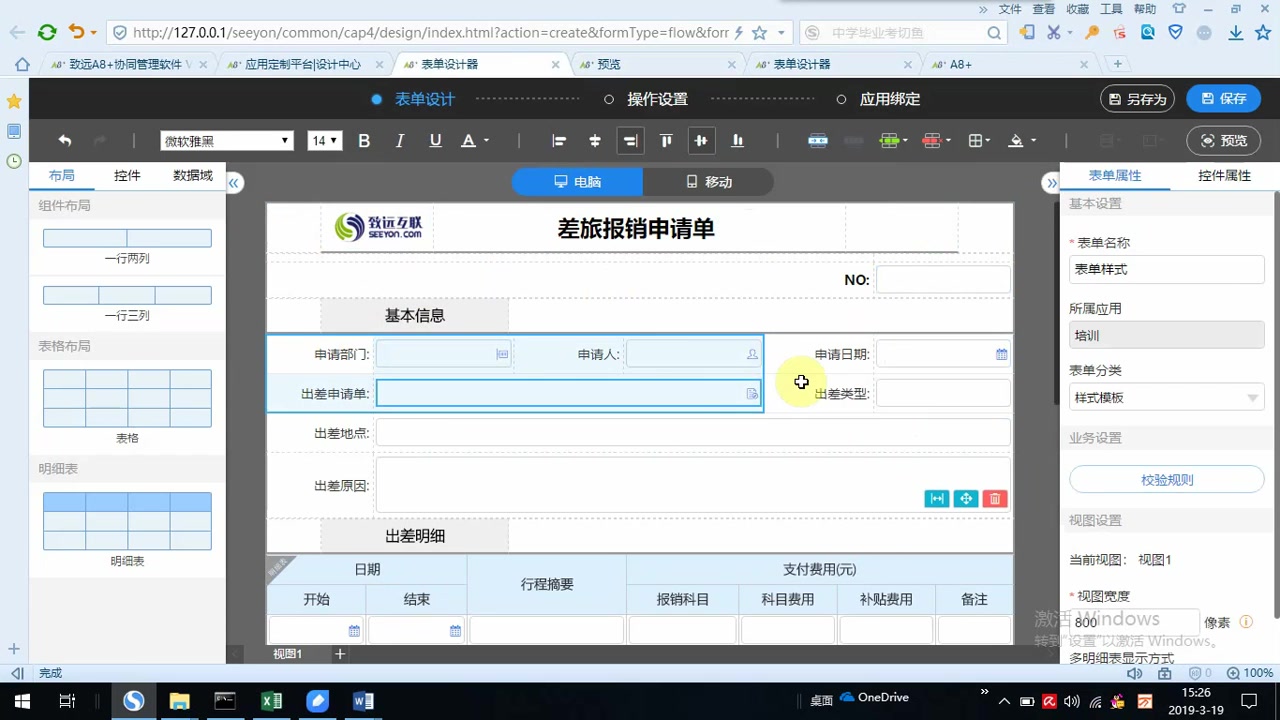Image resolution: width=1280 pixels, height=720 pixels.
Task: Click the delete control on 出差原因 field
Action: point(994,498)
